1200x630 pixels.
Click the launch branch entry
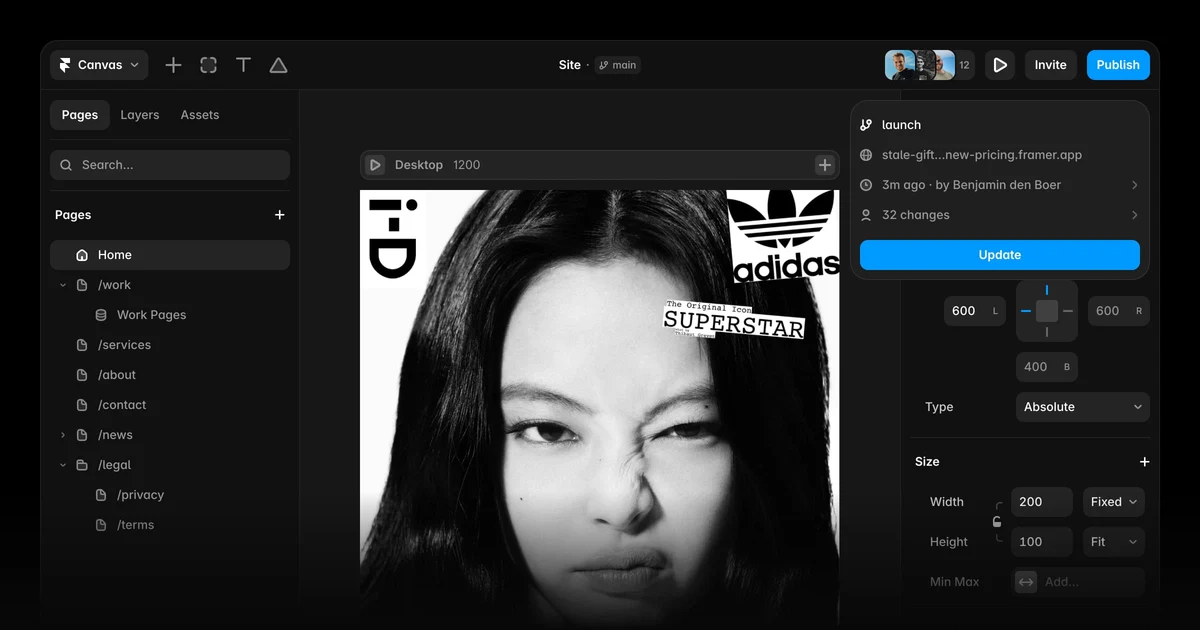point(1000,125)
